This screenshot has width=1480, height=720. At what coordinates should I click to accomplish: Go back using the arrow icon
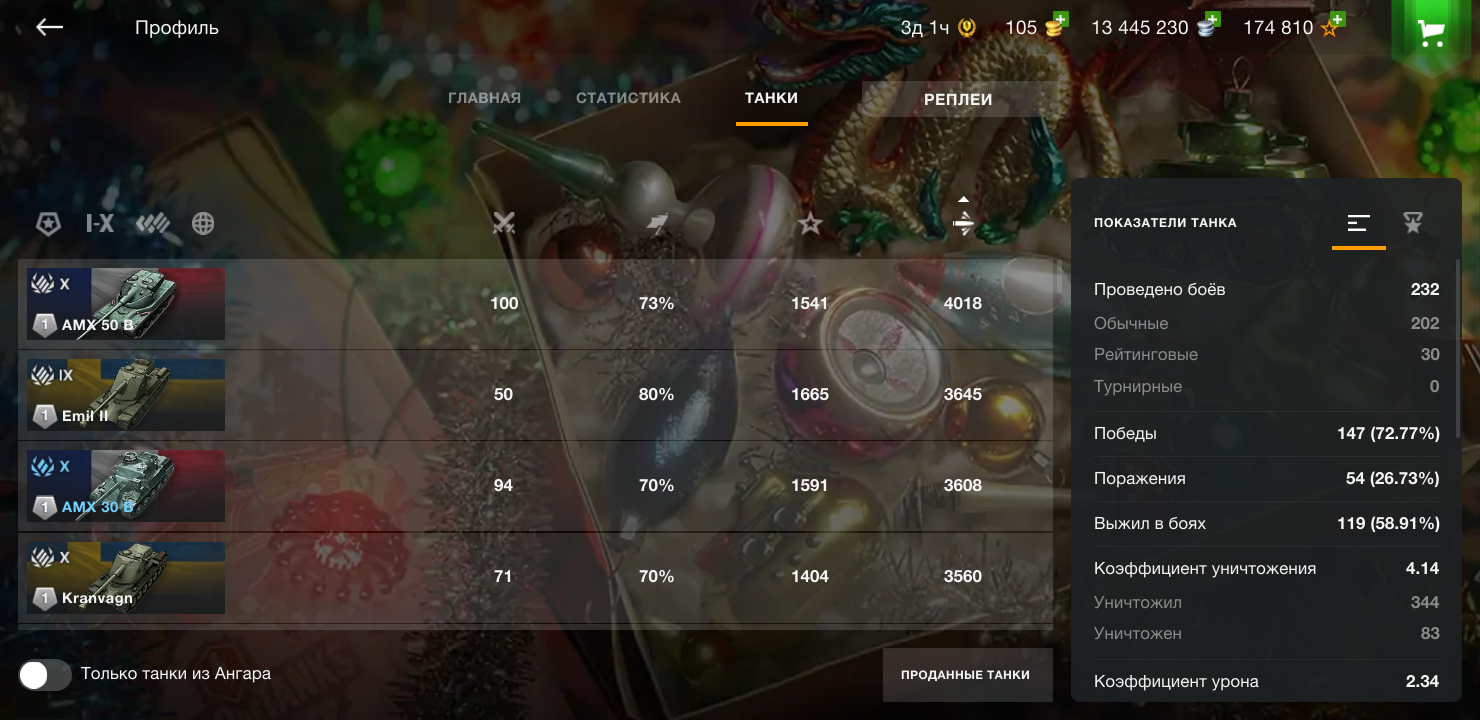49,27
